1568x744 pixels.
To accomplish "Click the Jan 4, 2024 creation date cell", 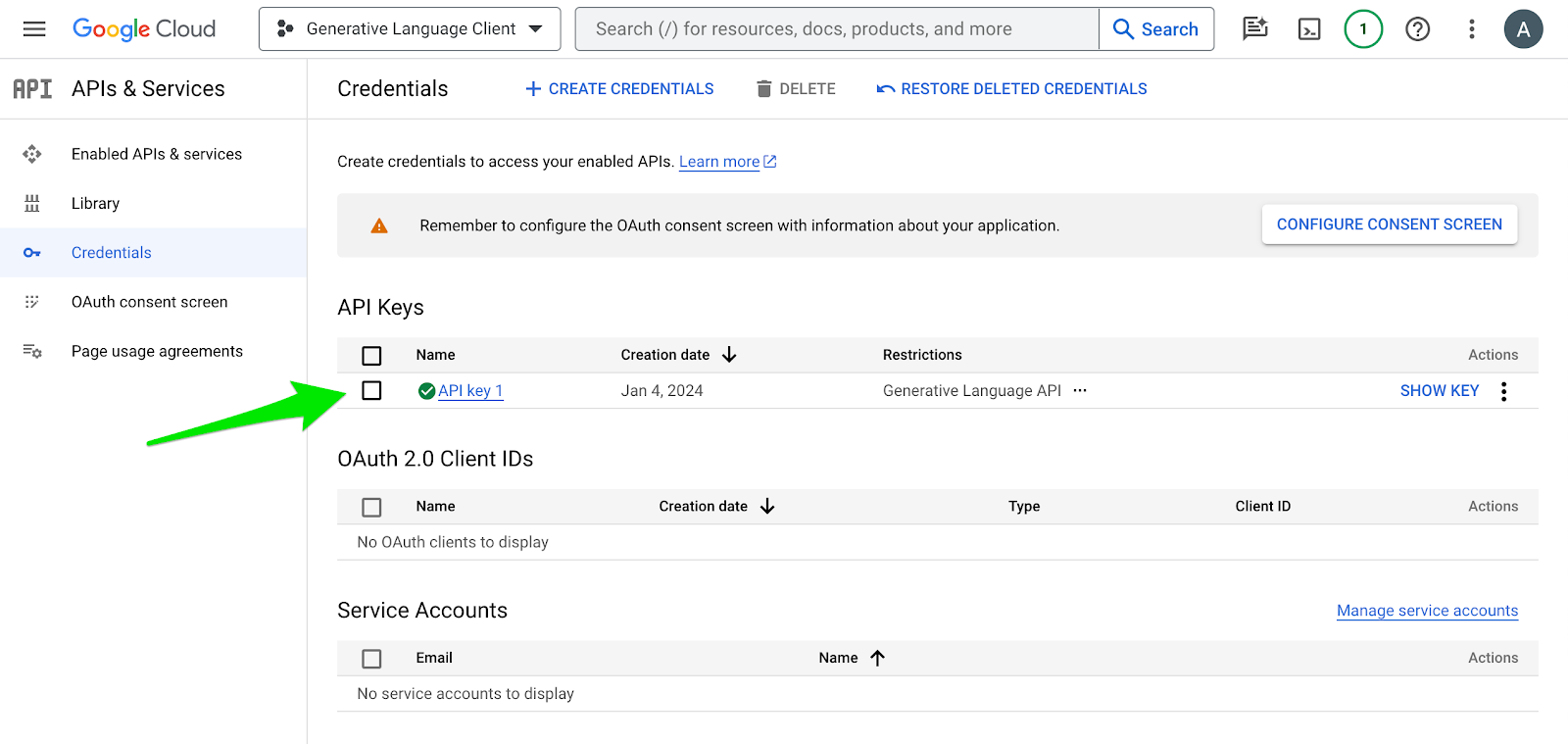I will [x=661, y=390].
